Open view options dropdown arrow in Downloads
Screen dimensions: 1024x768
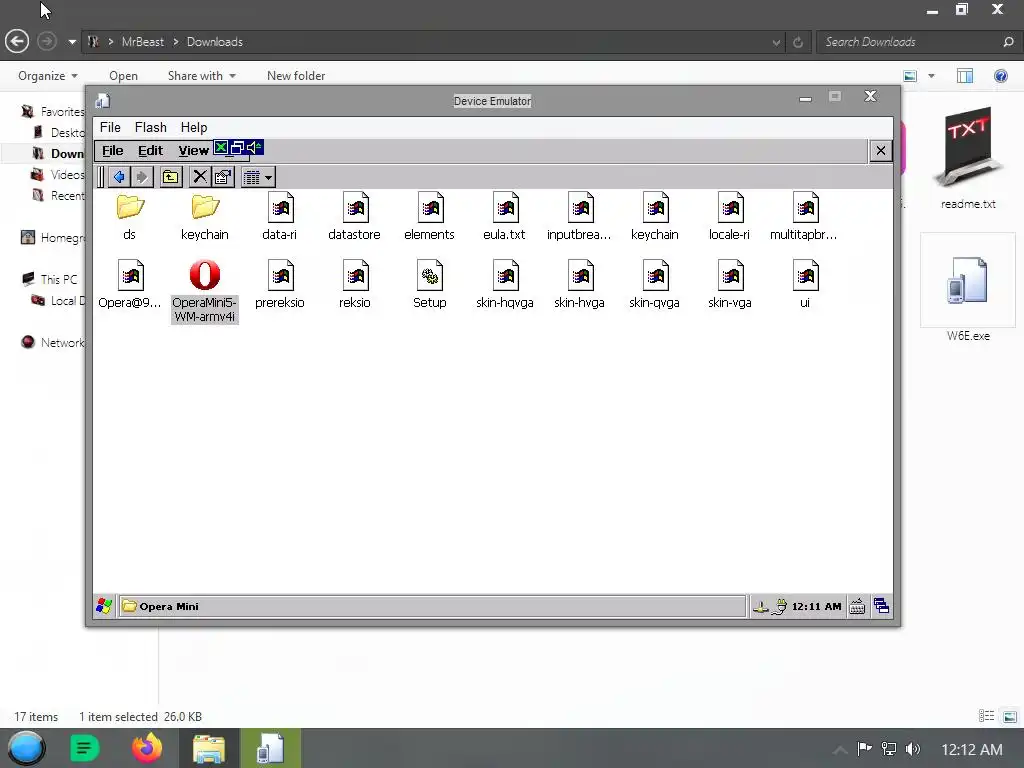(931, 76)
